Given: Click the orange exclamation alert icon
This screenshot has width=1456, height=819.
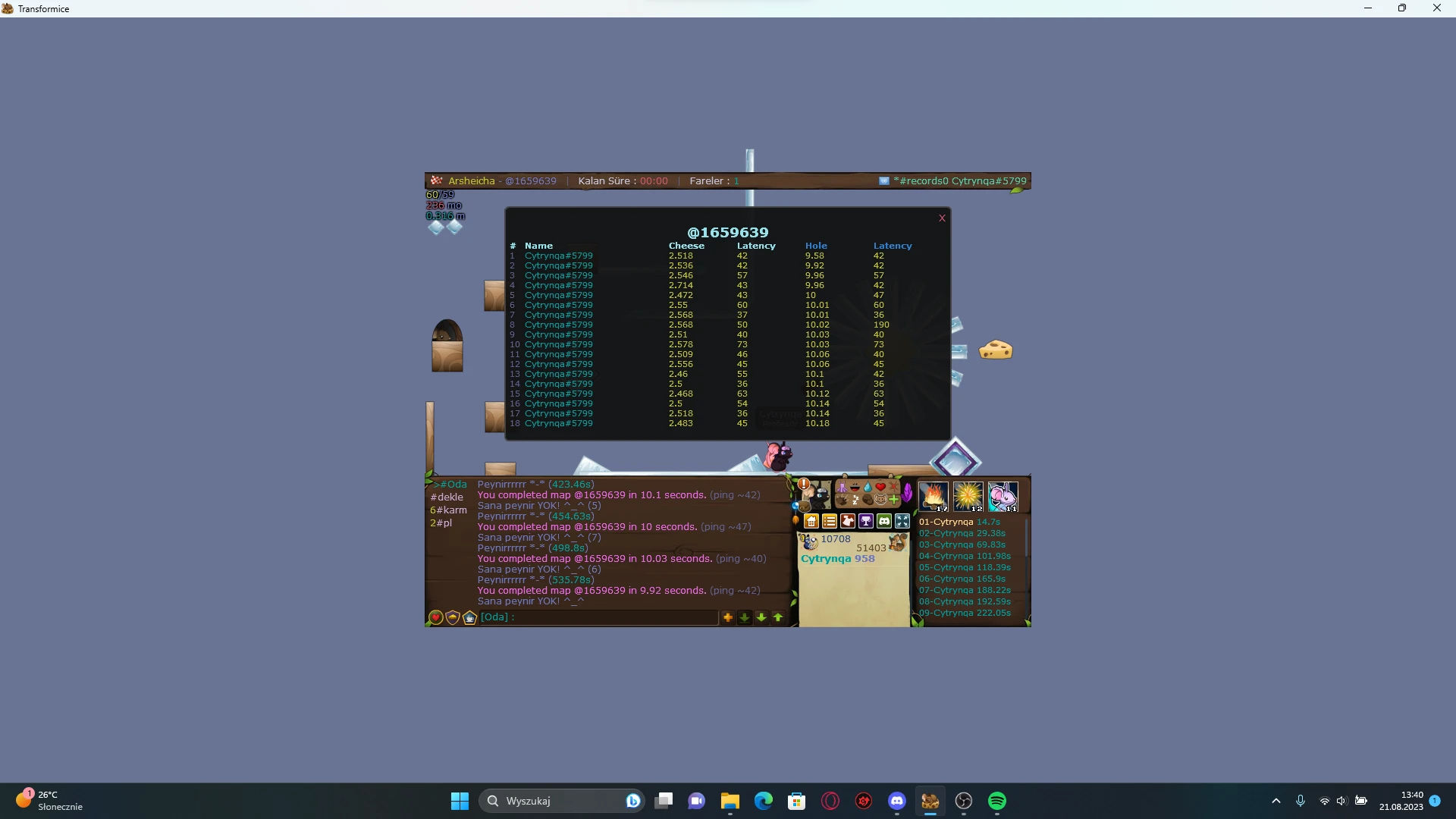Looking at the screenshot, I should click(x=804, y=484).
